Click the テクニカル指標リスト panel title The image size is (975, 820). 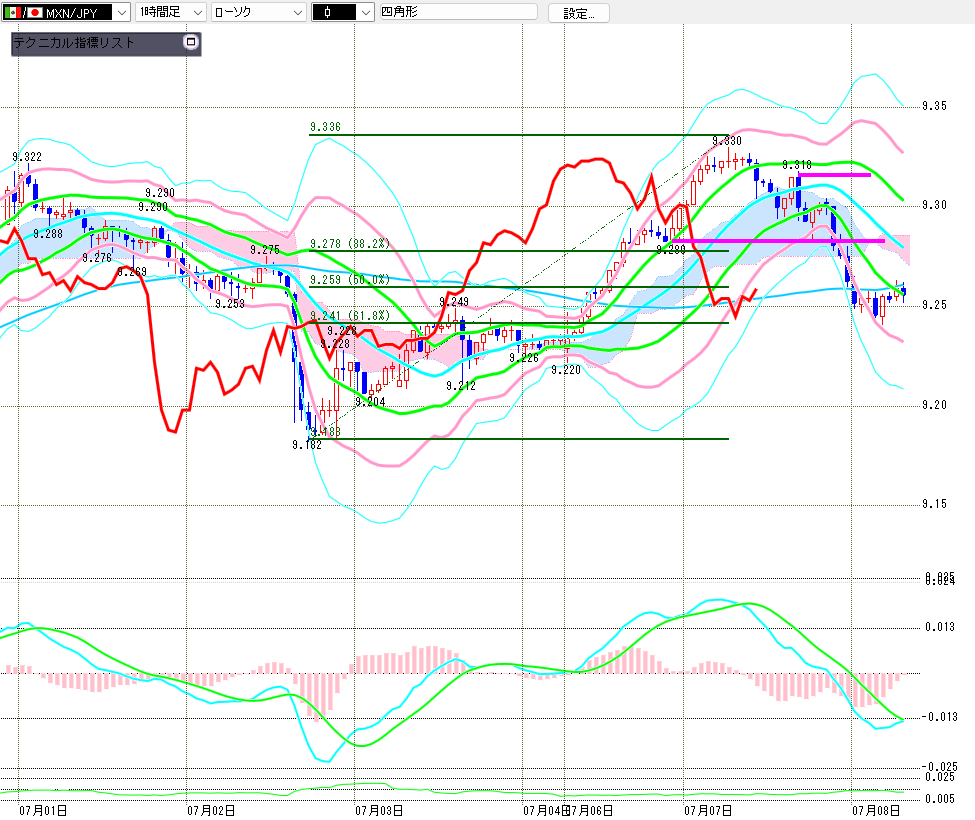(74, 43)
